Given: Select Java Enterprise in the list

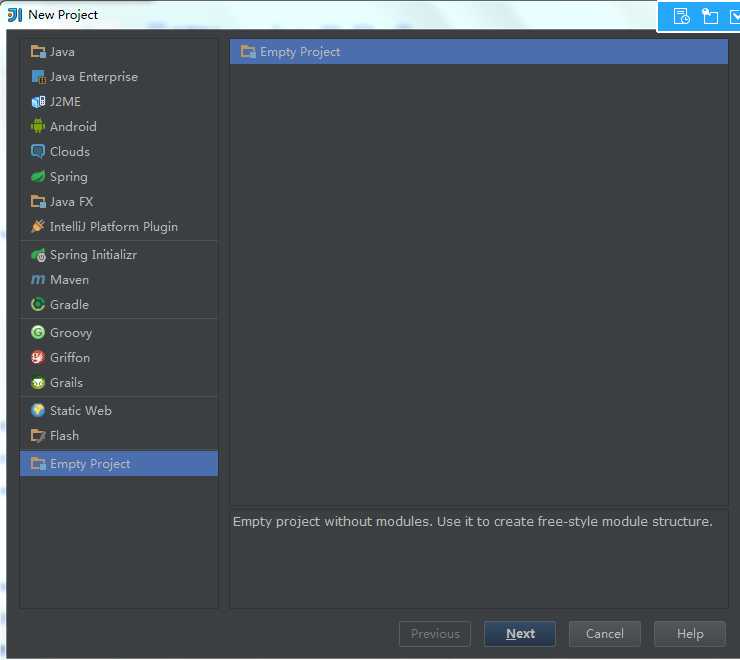Looking at the screenshot, I should pyautogui.click(x=119, y=76).
